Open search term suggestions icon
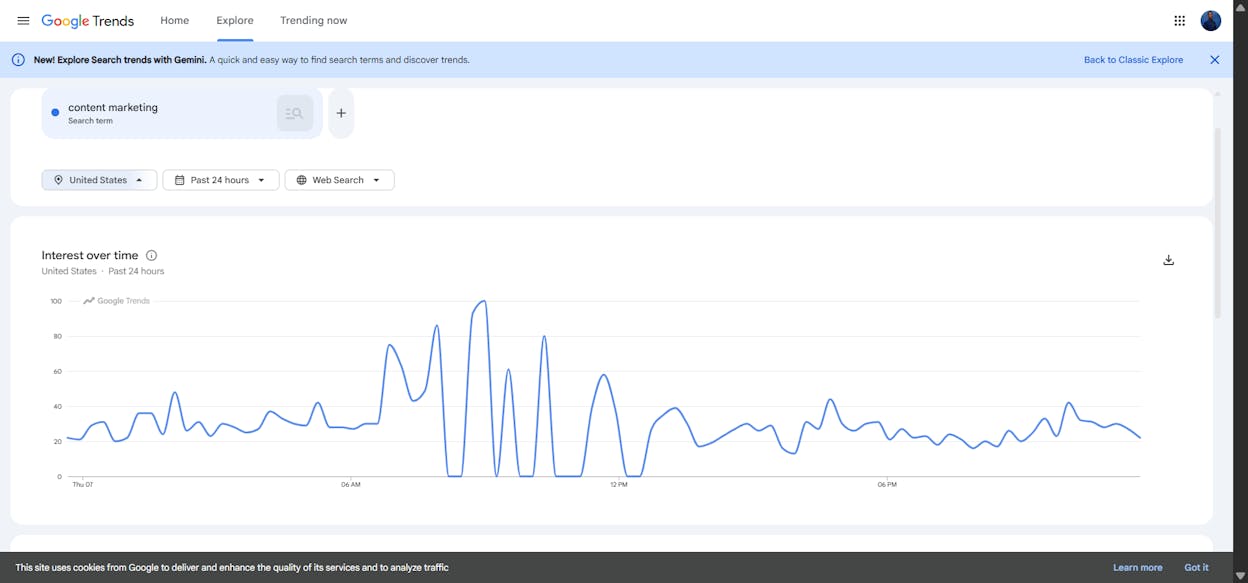The height and width of the screenshot is (583, 1248). click(295, 113)
